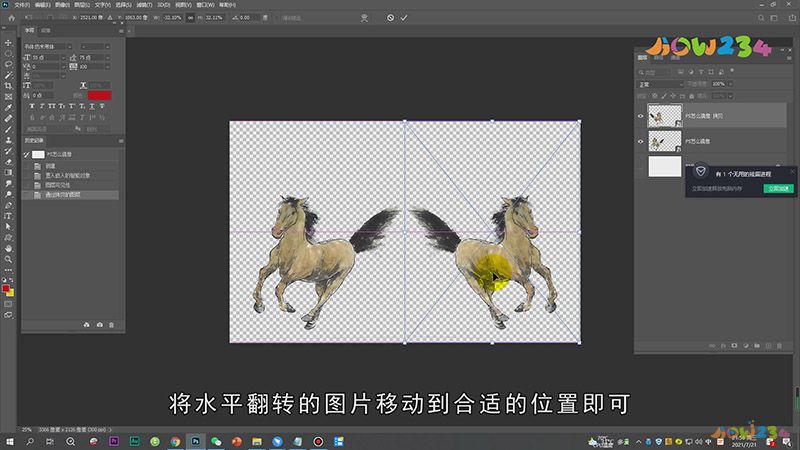The width and height of the screenshot is (800, 450).
Task: Open the Window menu
Action: pyautogui.click(x=206, y=5)
